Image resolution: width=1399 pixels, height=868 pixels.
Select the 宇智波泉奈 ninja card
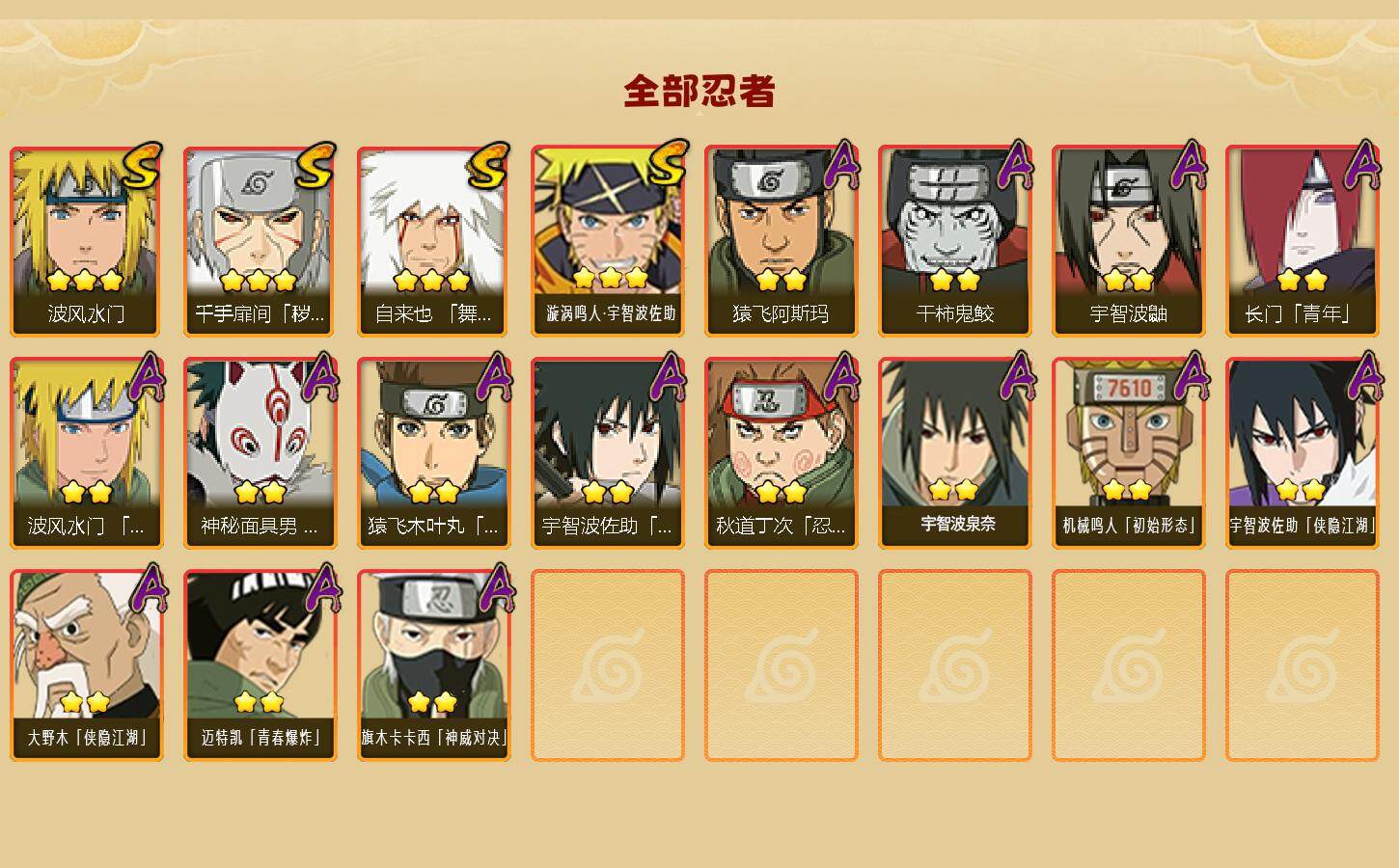954,453
